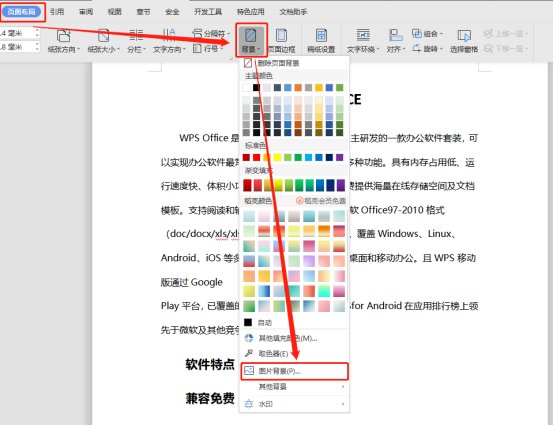Open the 组合 (group) dropdown
Image resolution: width=554 pixels, height=426 pixels.
(428, 34)
